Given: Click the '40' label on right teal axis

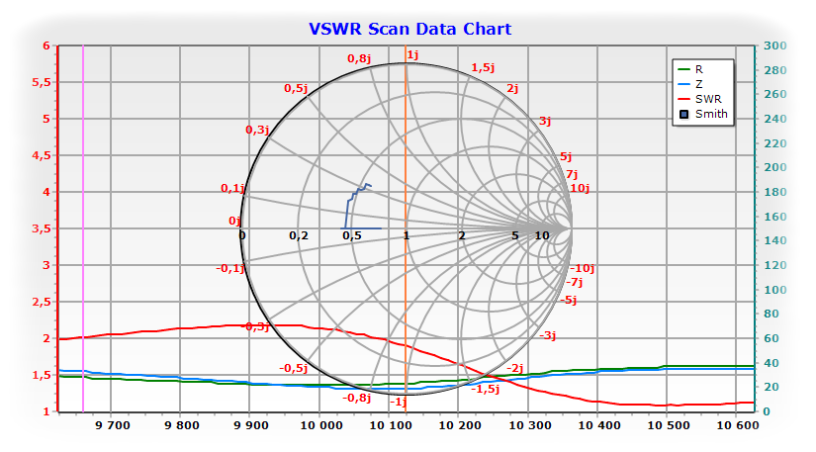Looking at the screenshot, I should pyautogui.click(x=771, y=363).
